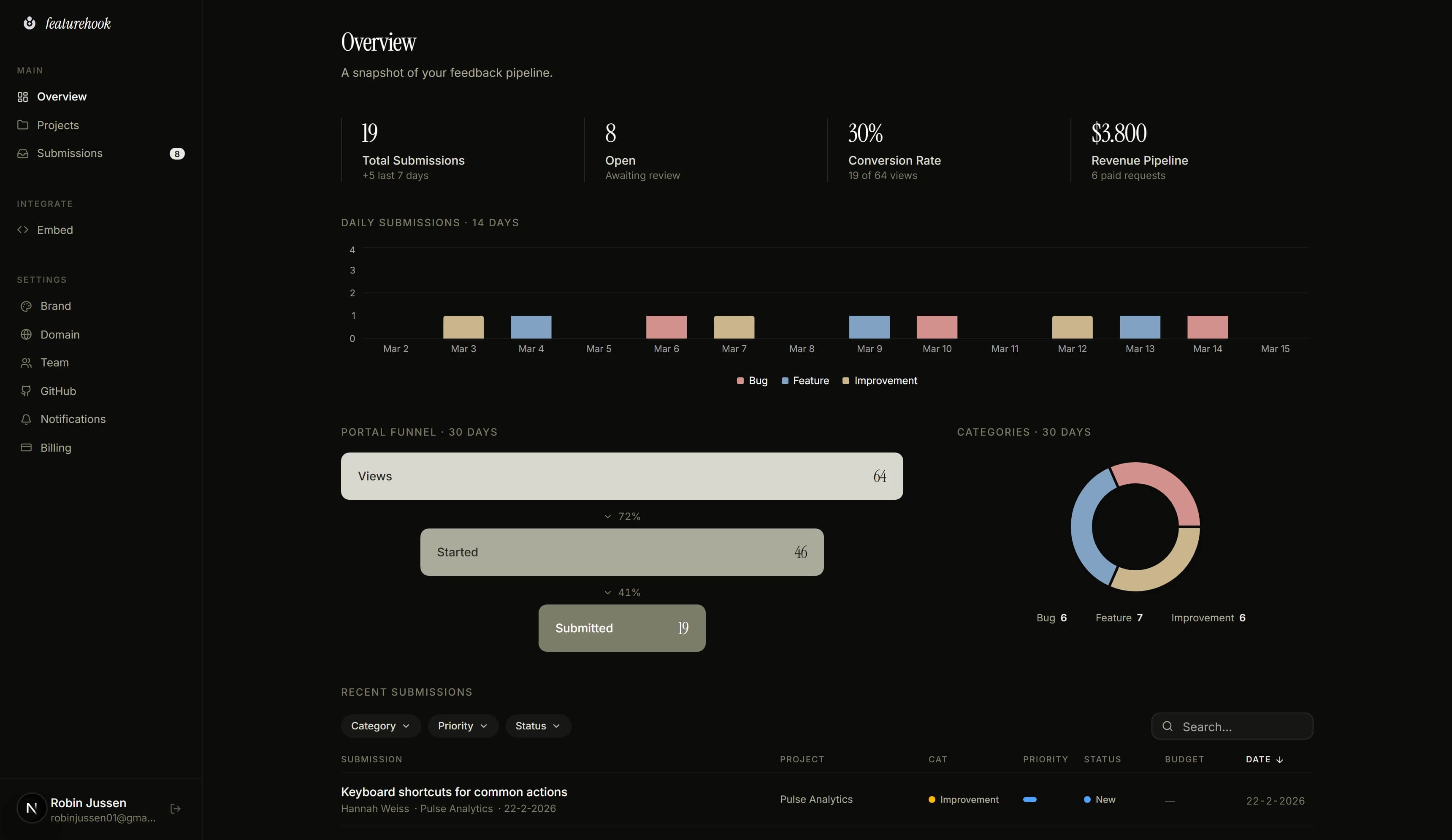Select the Embed code icon
Viewport: 1452px width, 840px height.
pos(23,229)
